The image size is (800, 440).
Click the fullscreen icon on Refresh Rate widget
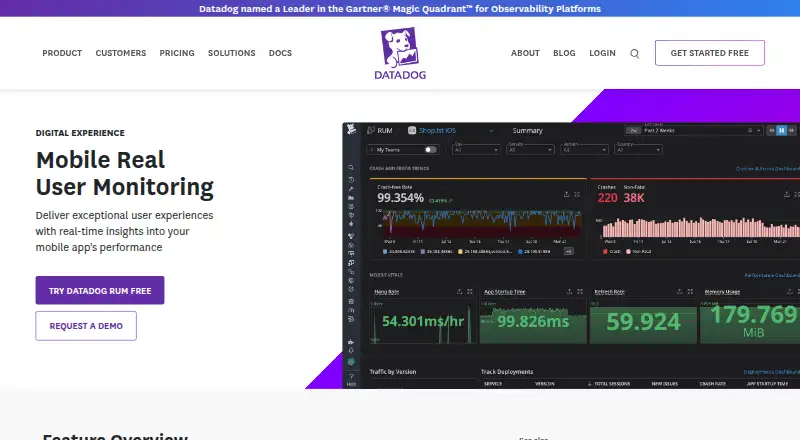point(690,291)
